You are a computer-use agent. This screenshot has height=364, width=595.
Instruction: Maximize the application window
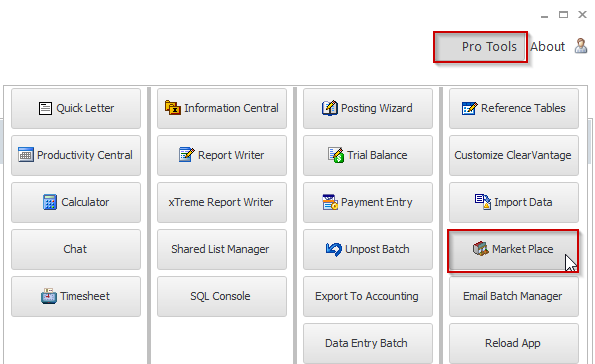[564, 15]
